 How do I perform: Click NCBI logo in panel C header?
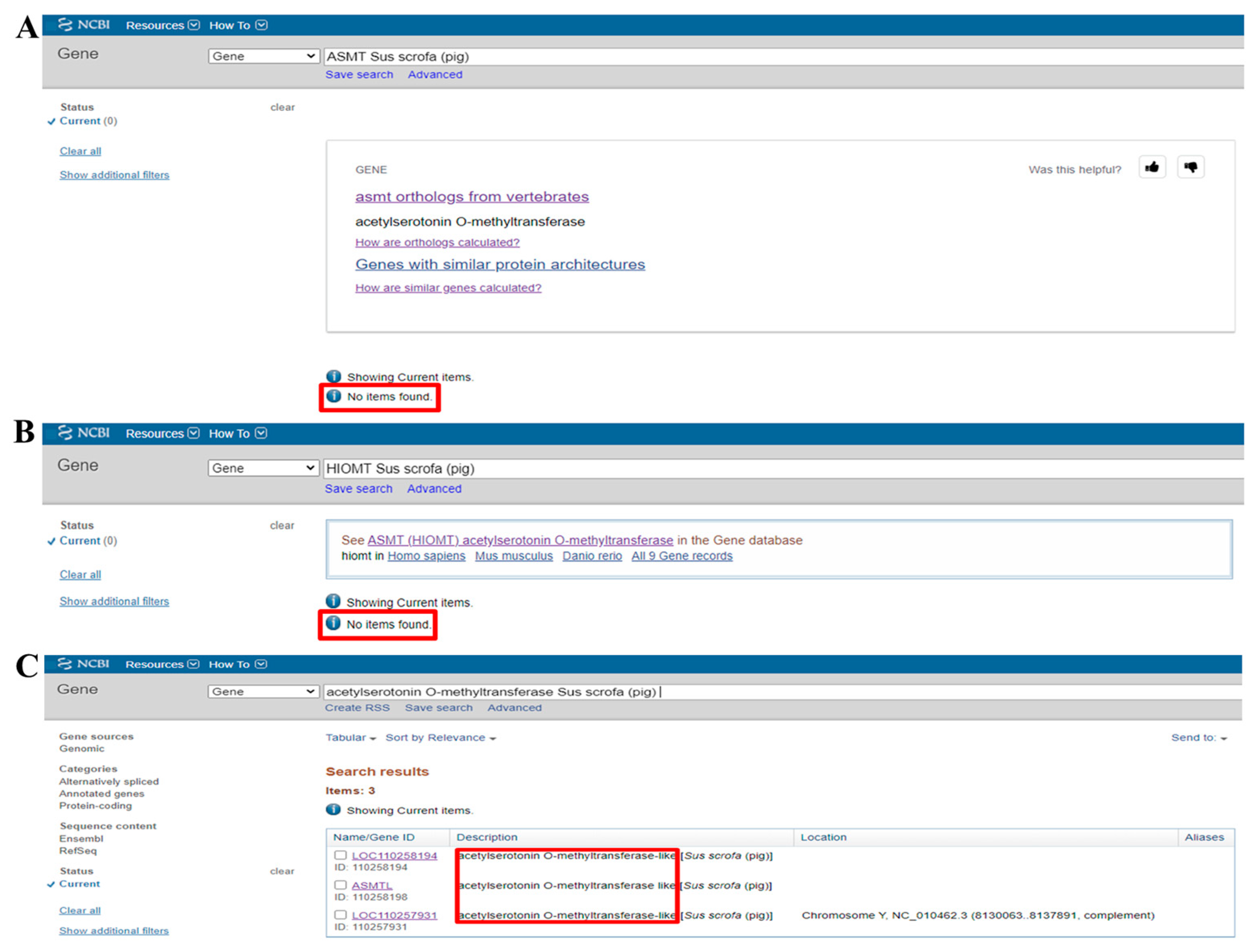83,664
